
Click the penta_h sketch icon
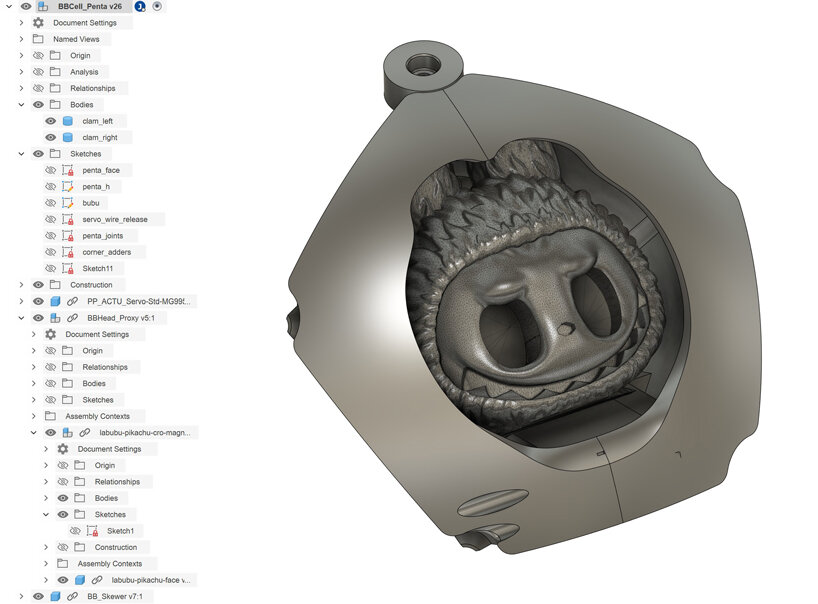click(x=67, y=186)
